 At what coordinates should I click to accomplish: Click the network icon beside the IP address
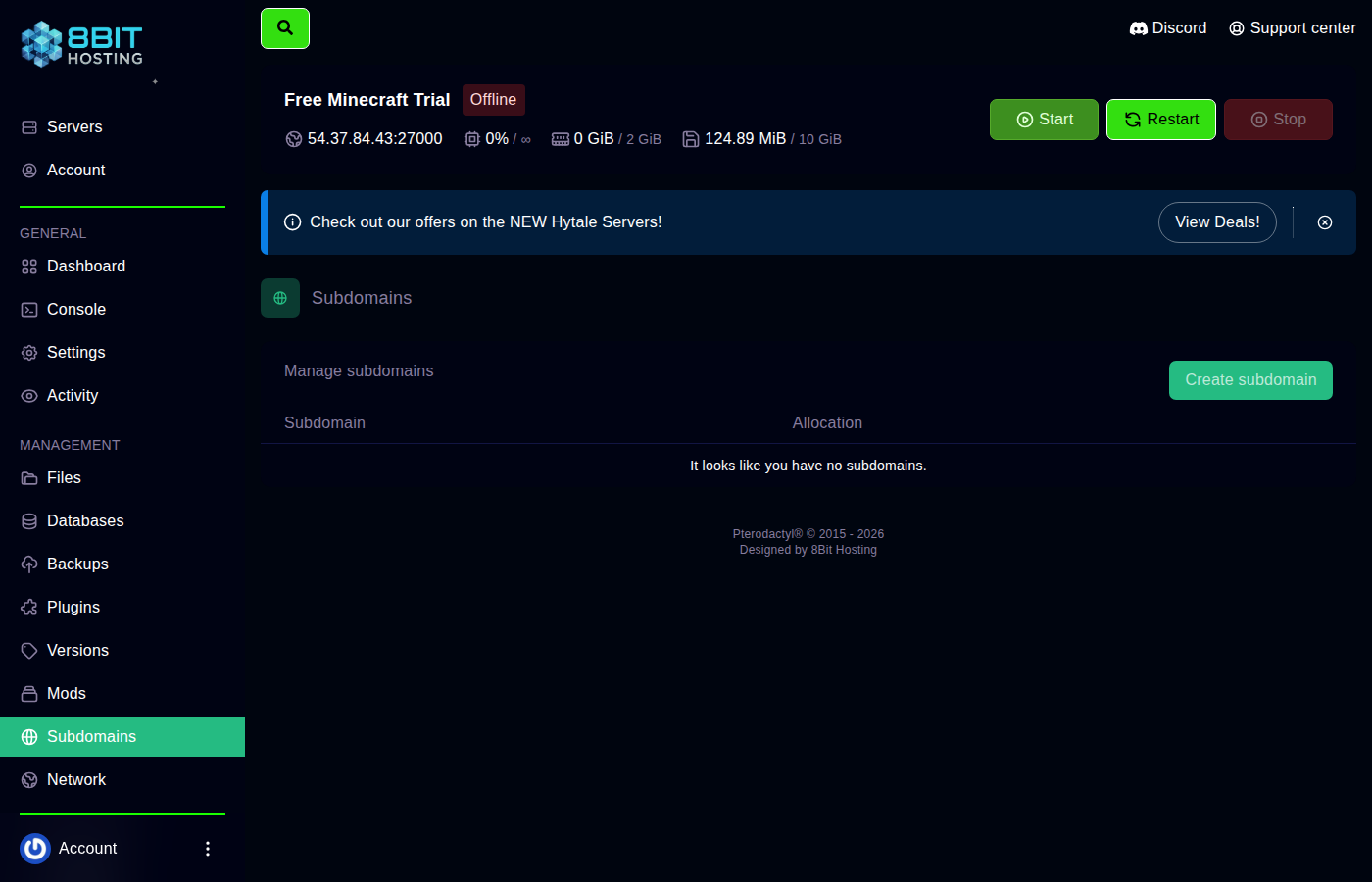coord(294,139)
